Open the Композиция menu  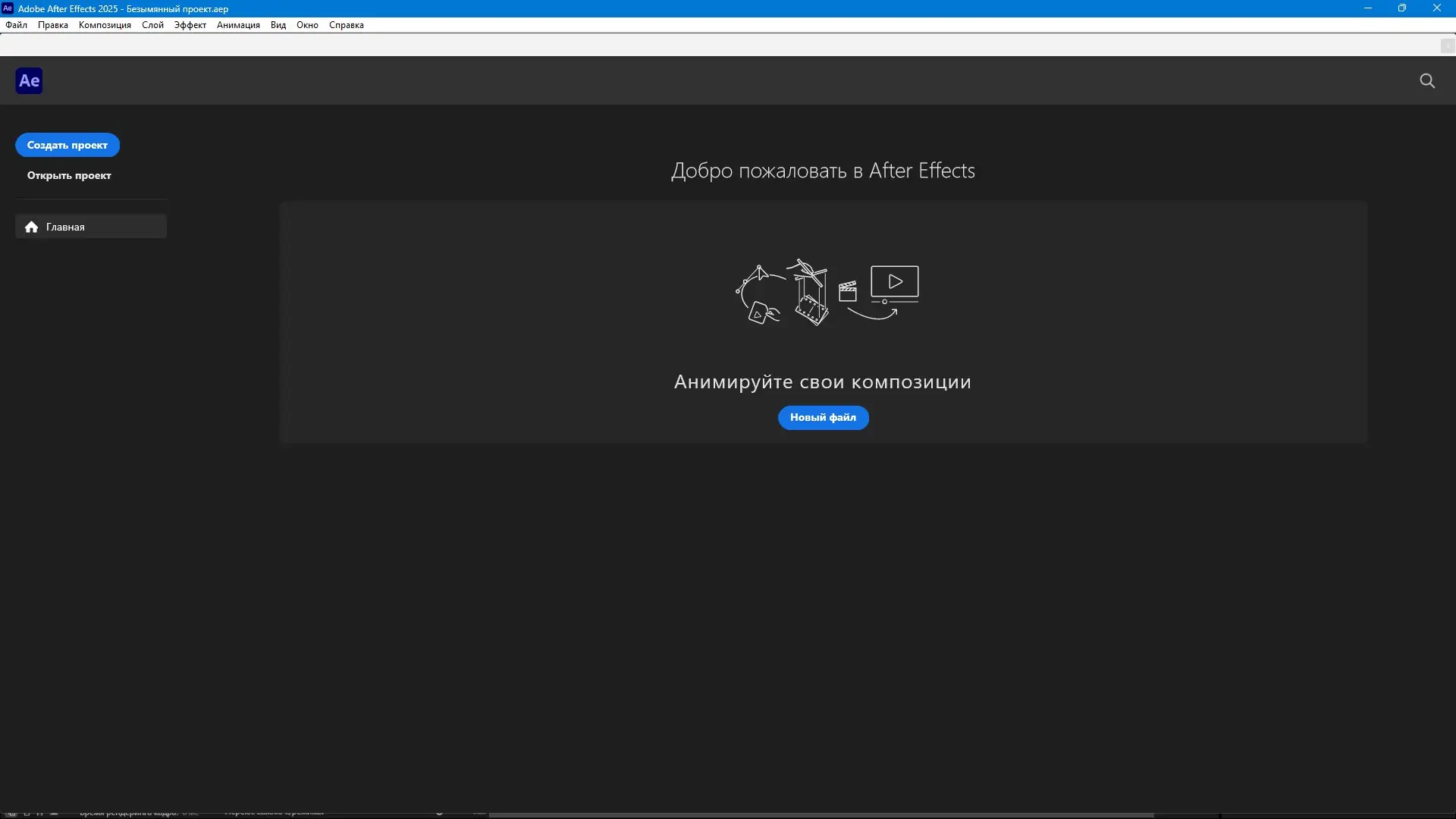[x=105, y=25]
